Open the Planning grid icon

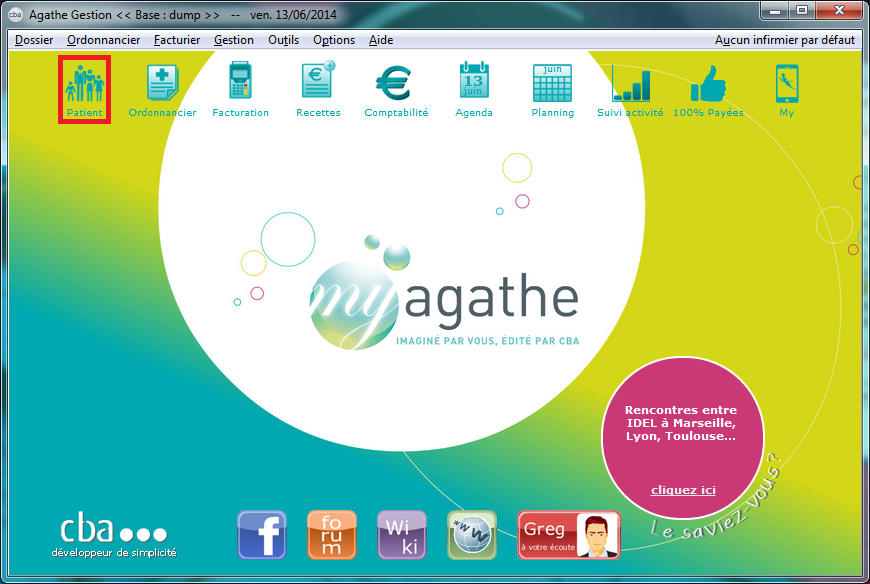(x=552, y=83)
